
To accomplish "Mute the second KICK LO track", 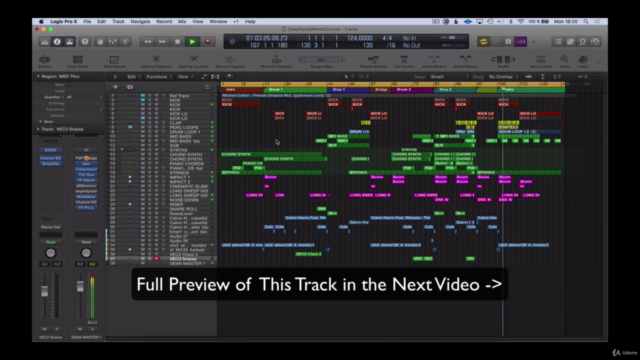I will tap(142, 118).
